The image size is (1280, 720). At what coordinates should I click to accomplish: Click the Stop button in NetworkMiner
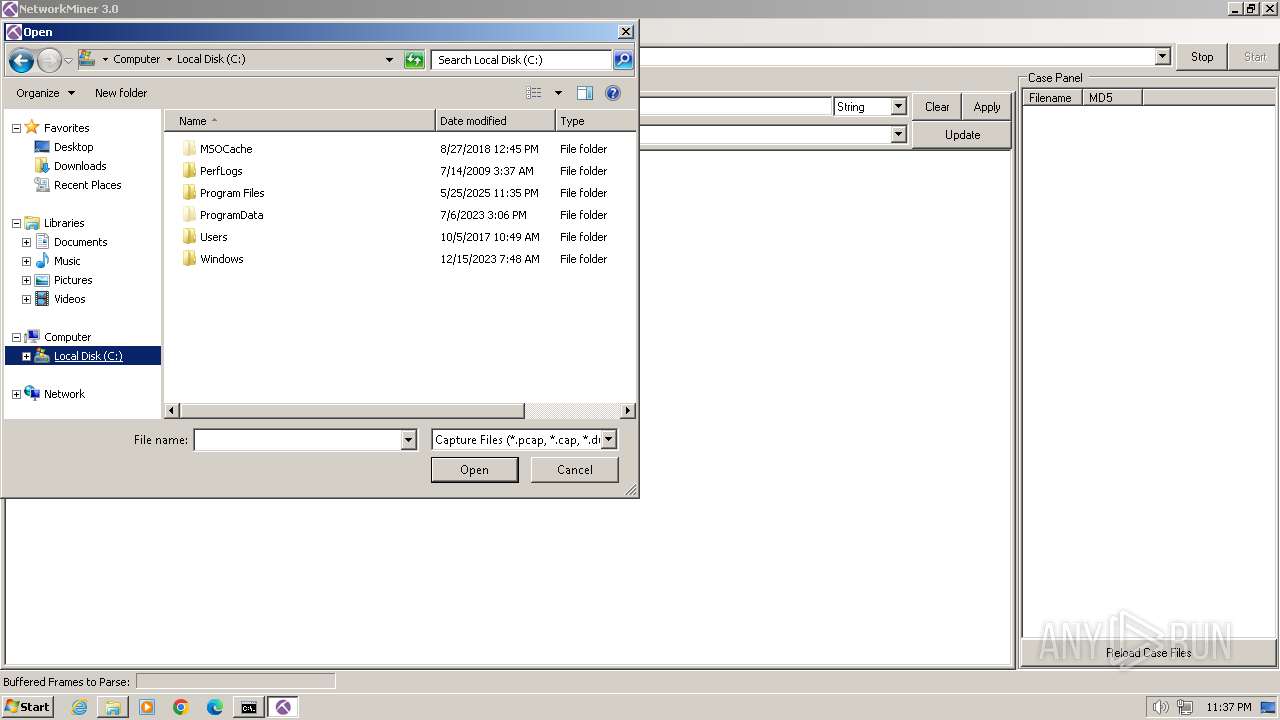coord(1202,57)
